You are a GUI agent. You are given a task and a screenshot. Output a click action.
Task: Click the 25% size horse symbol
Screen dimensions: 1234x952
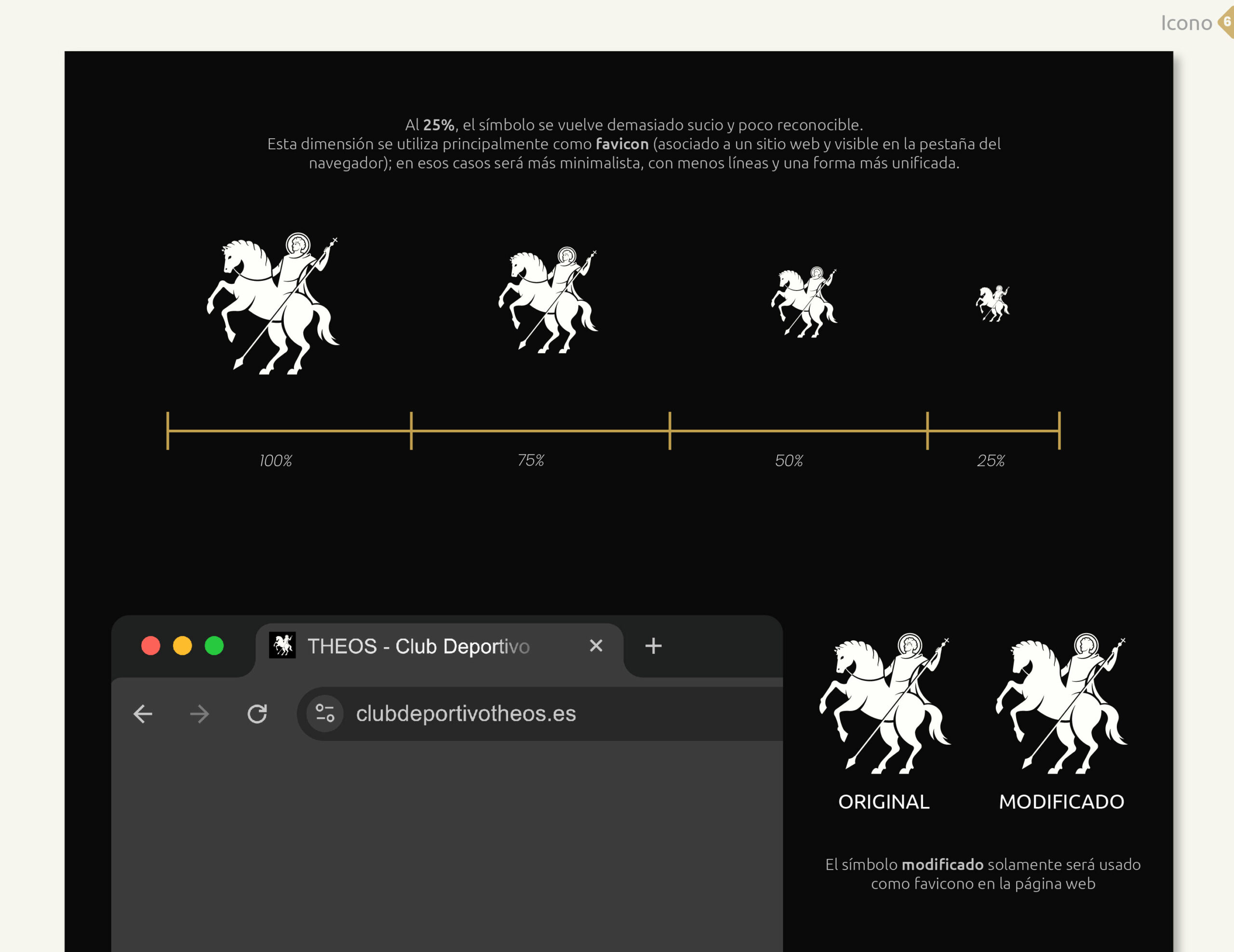992,303
